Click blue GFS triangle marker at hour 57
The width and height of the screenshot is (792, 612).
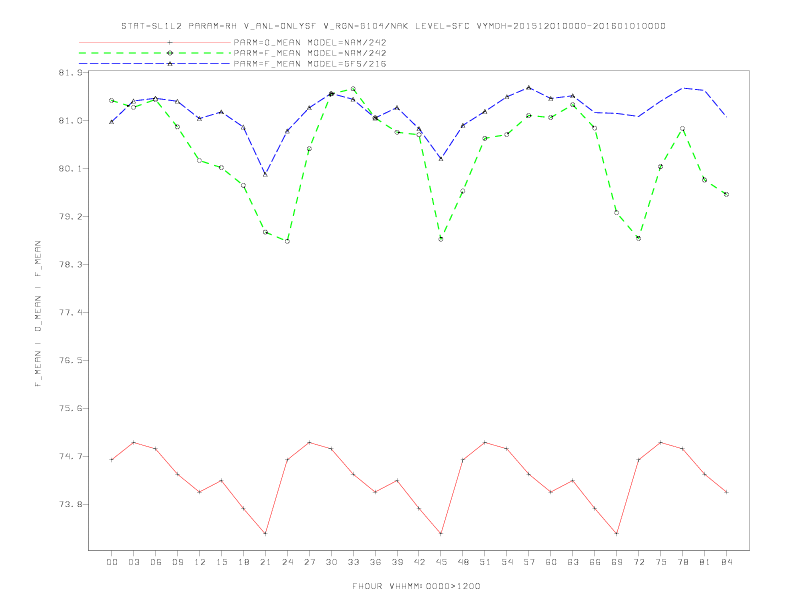click(x=529, y=87)
